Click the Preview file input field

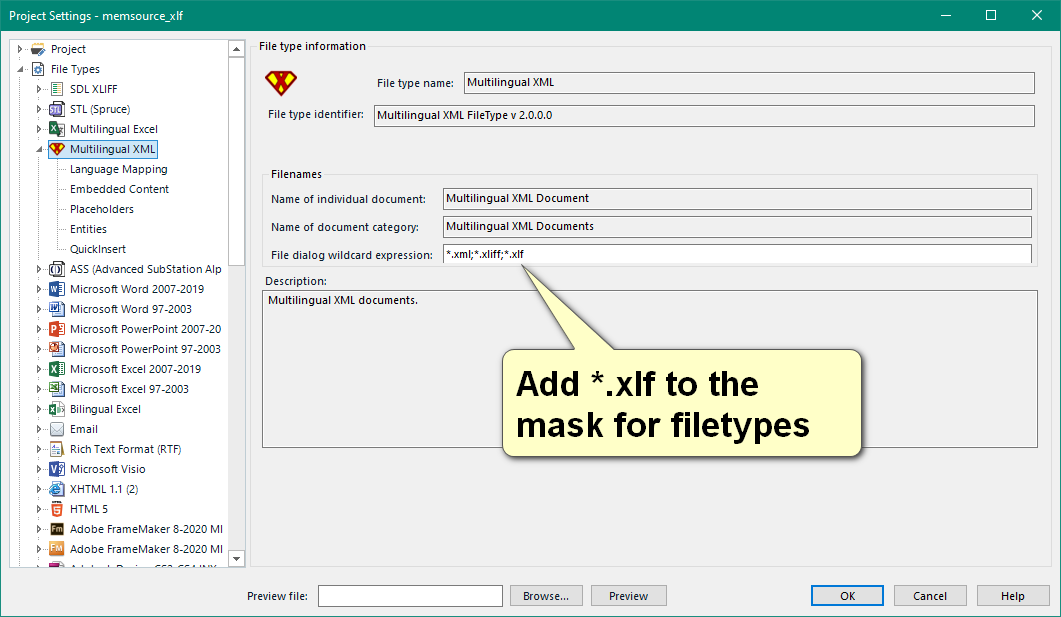click(x=410, y=596)
